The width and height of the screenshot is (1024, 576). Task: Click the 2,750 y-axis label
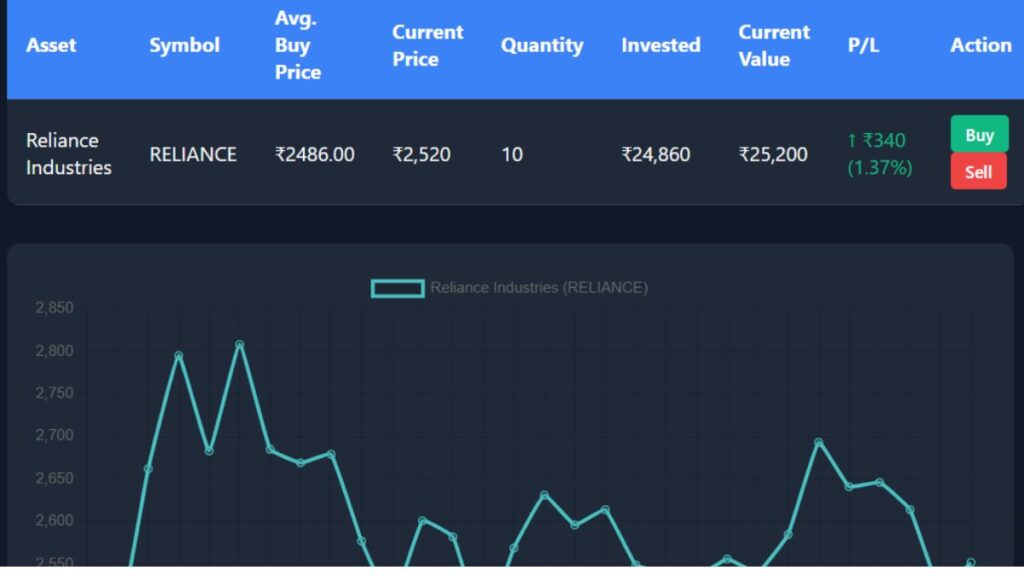click(54, 393)
